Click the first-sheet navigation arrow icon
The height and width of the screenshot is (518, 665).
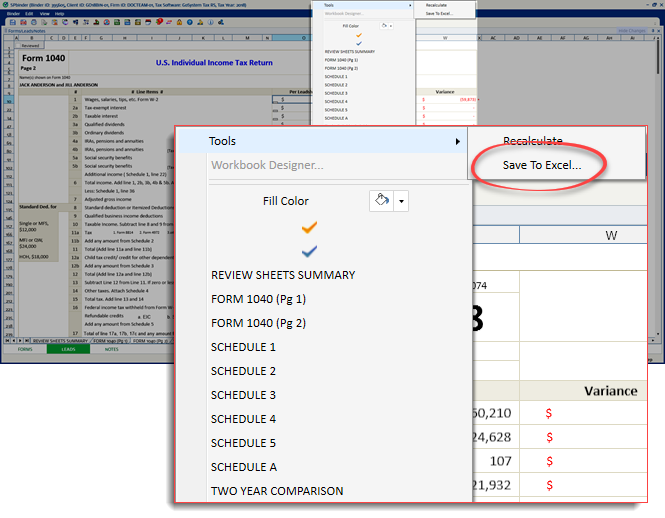pyautogui.click(x=6, y=340)
